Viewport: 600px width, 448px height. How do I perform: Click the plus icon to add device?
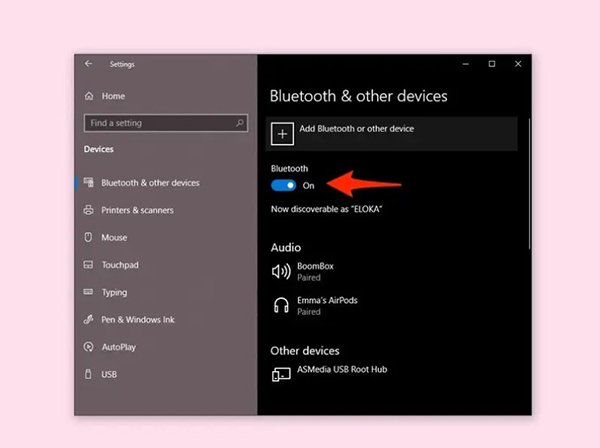click(282, 134)
